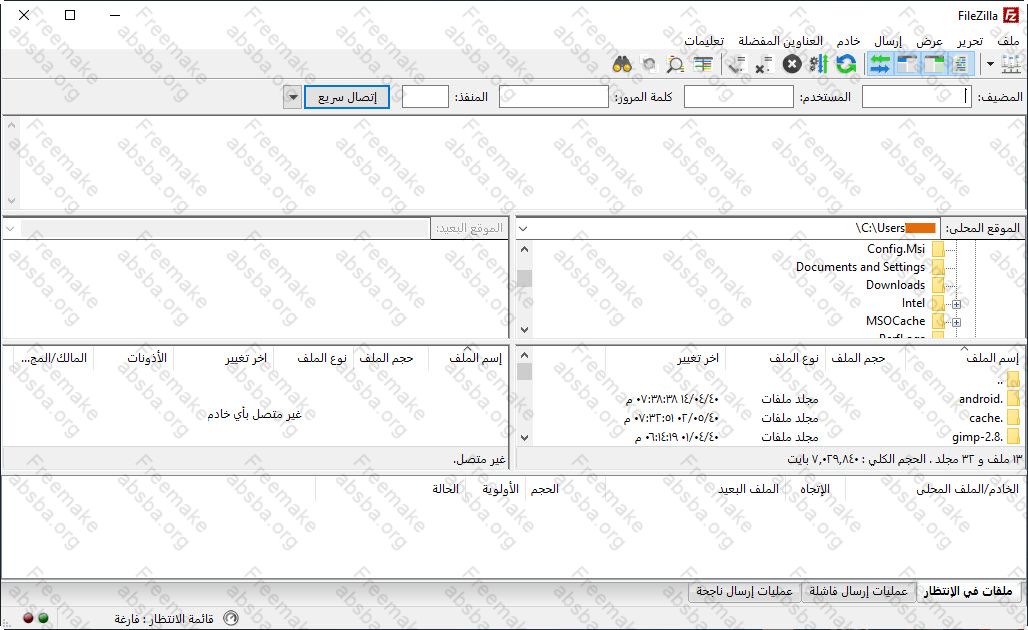Focus the المضيف host input field

coord(917,97)
